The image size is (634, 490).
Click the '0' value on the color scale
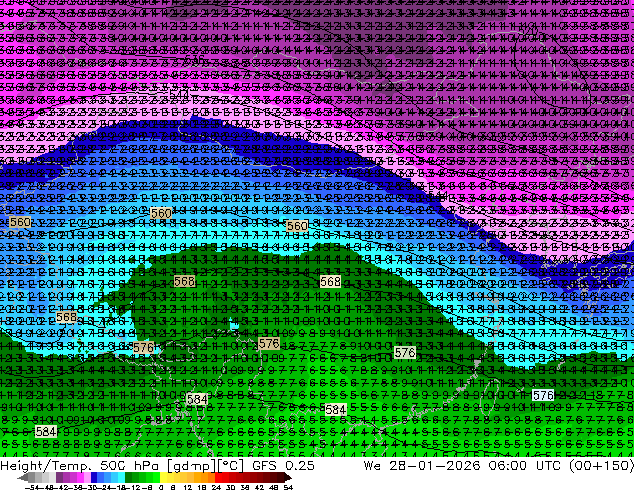click(161, 488)
